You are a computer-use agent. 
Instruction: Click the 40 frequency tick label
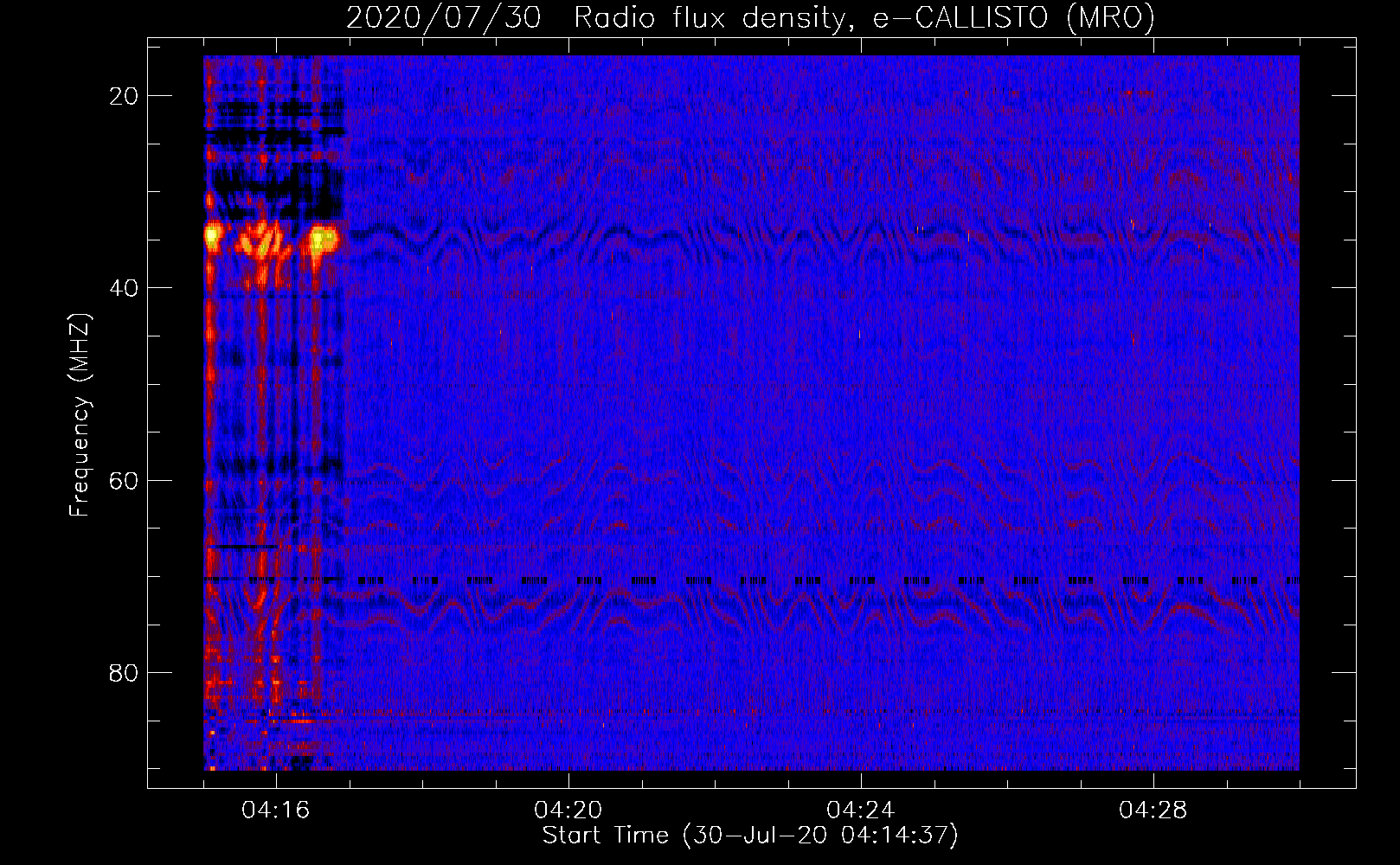(x=124, y=288)
